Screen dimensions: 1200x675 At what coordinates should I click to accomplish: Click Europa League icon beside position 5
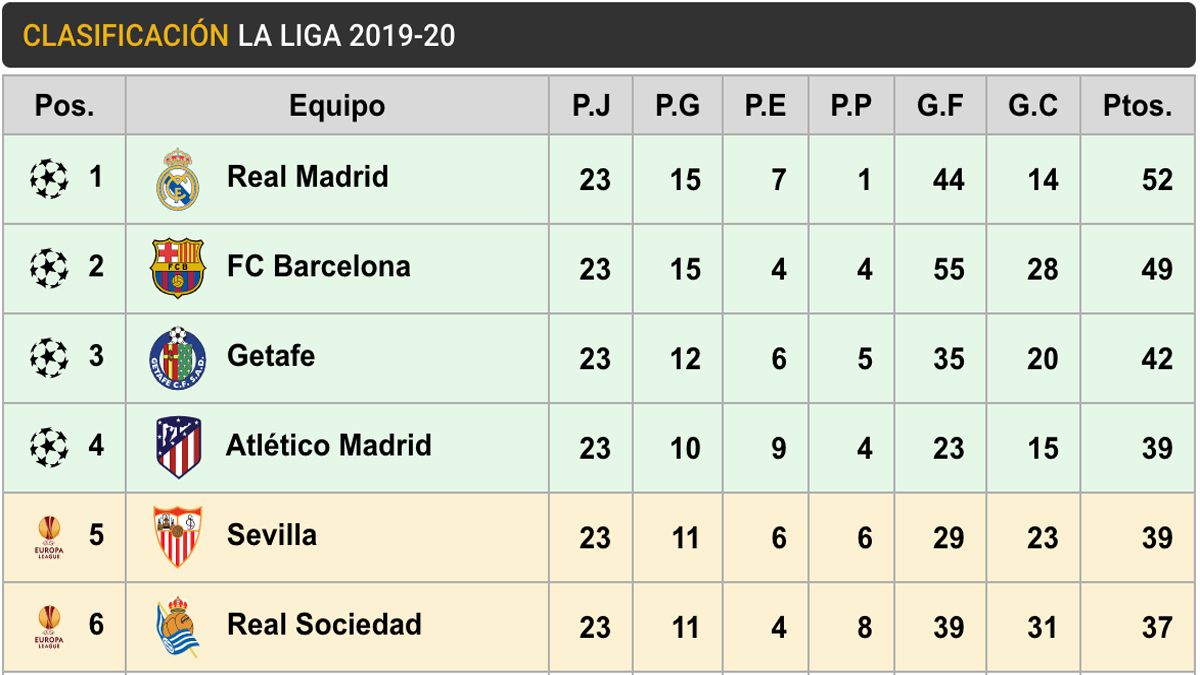[x=48, y=537]
